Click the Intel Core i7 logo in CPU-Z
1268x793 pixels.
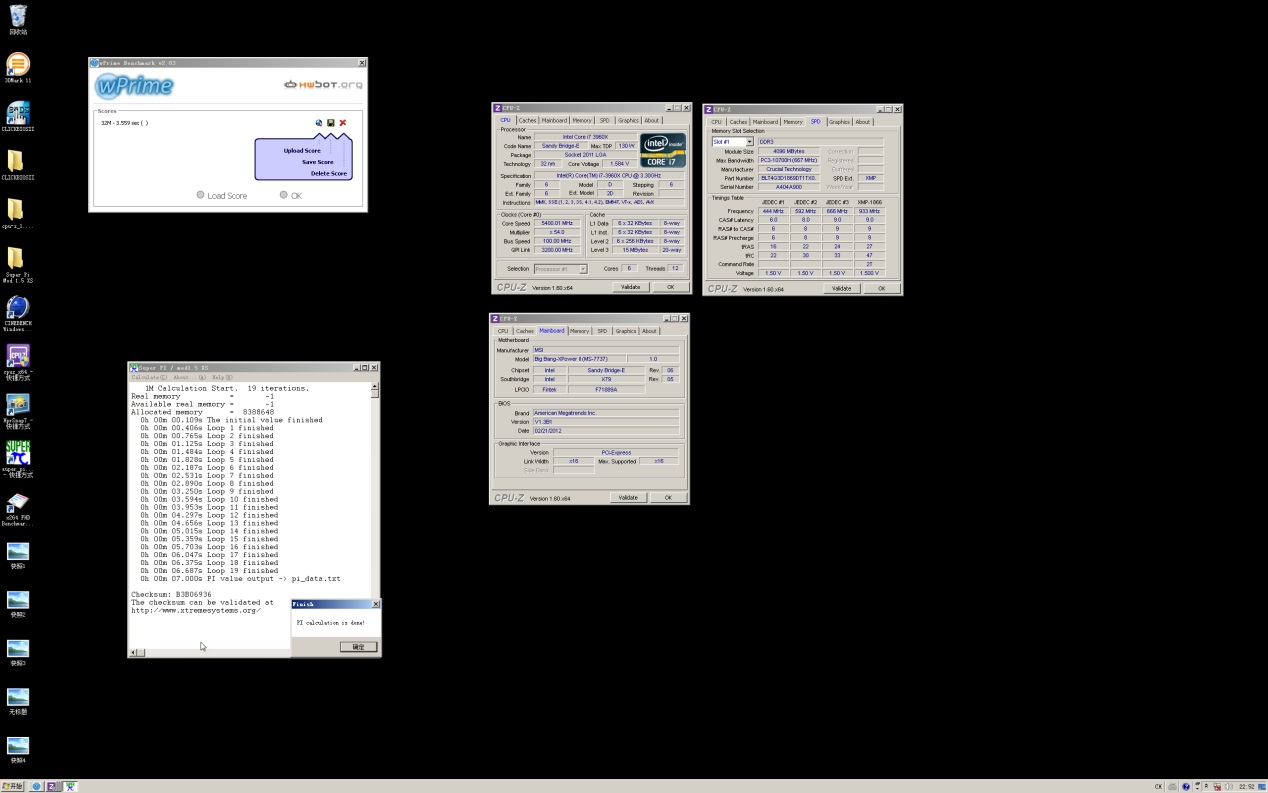663,150
